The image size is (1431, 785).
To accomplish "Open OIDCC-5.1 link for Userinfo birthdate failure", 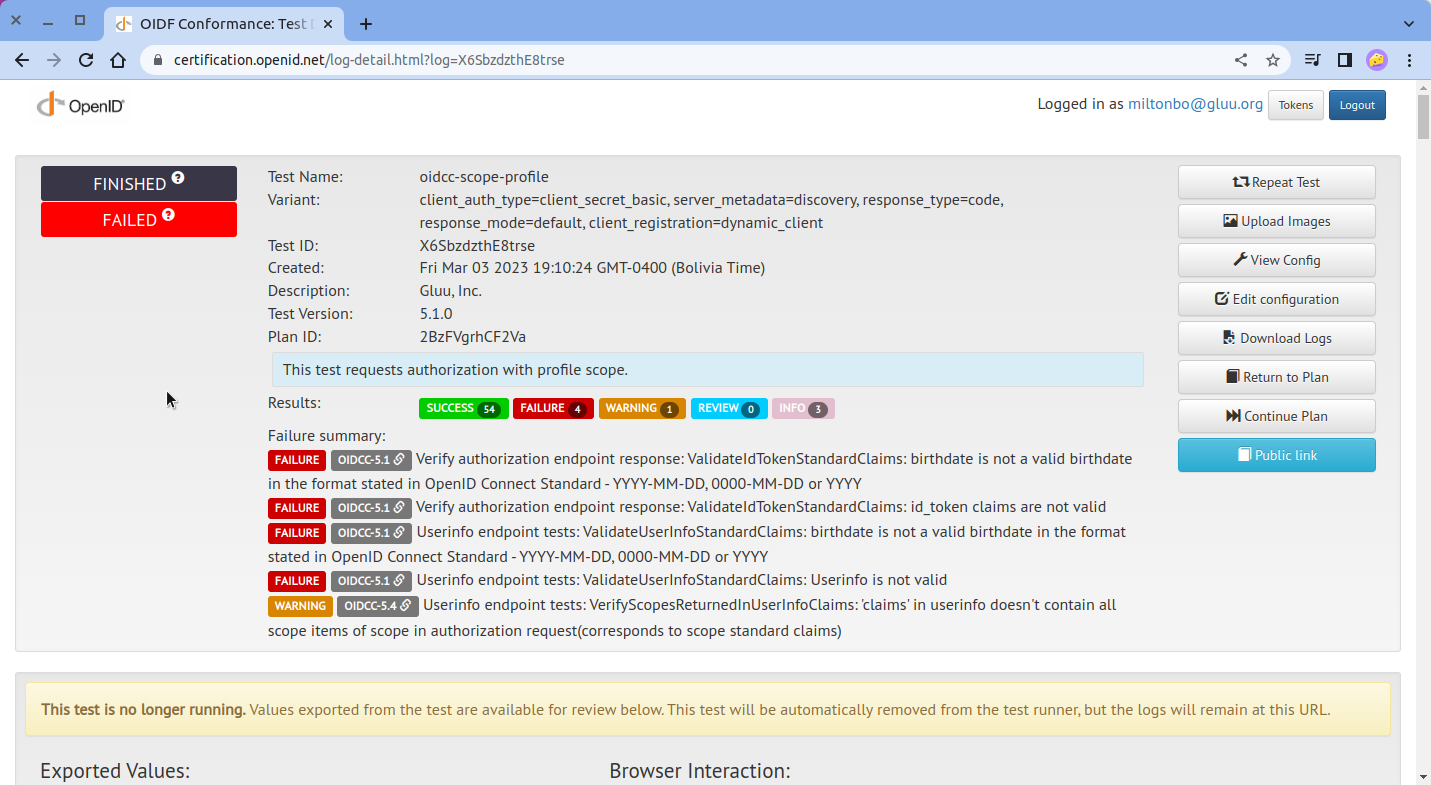I will click(x=370, y=533).
